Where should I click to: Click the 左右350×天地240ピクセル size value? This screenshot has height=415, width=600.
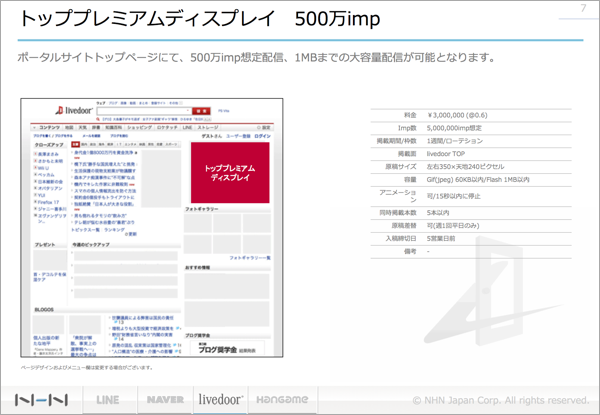coord(465,167)
